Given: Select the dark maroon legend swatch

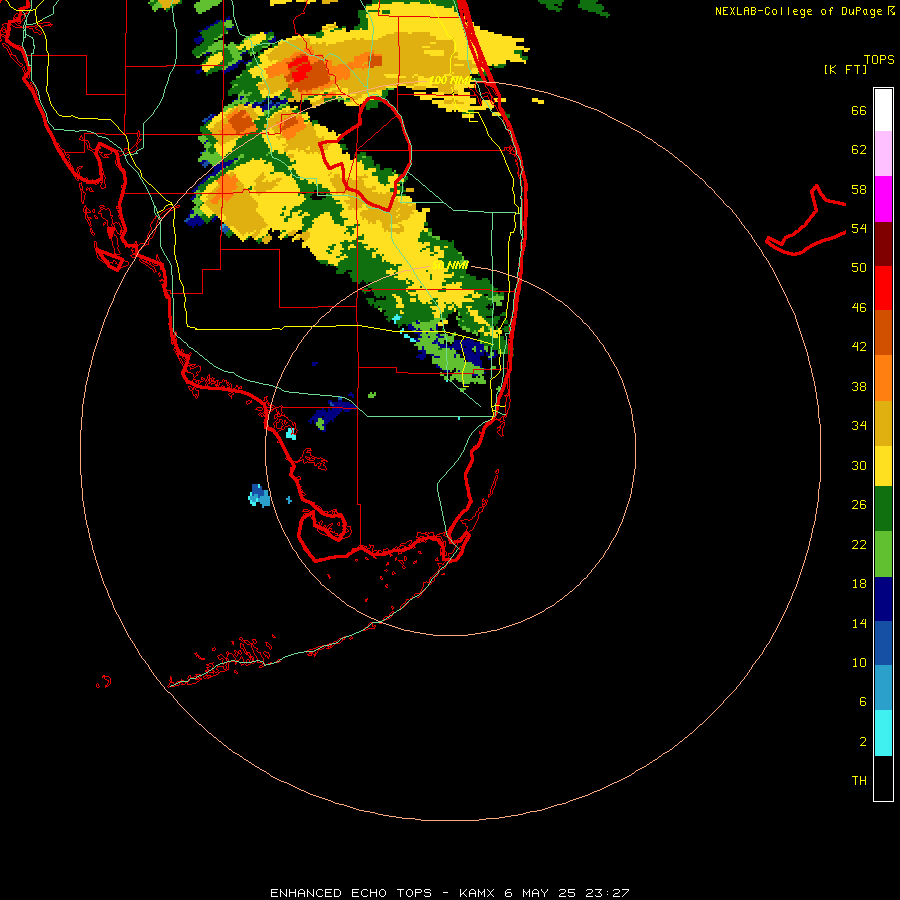Looking at the screenshot, I should [883, 243].
